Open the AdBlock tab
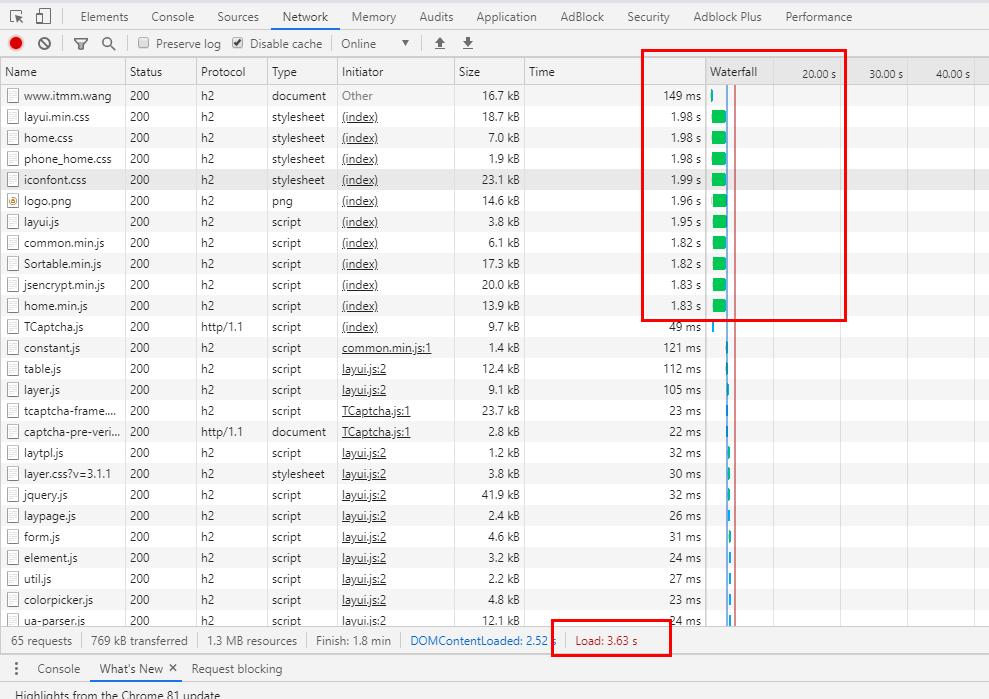This screenshot has width=989, height=699. tap(582, 17)
